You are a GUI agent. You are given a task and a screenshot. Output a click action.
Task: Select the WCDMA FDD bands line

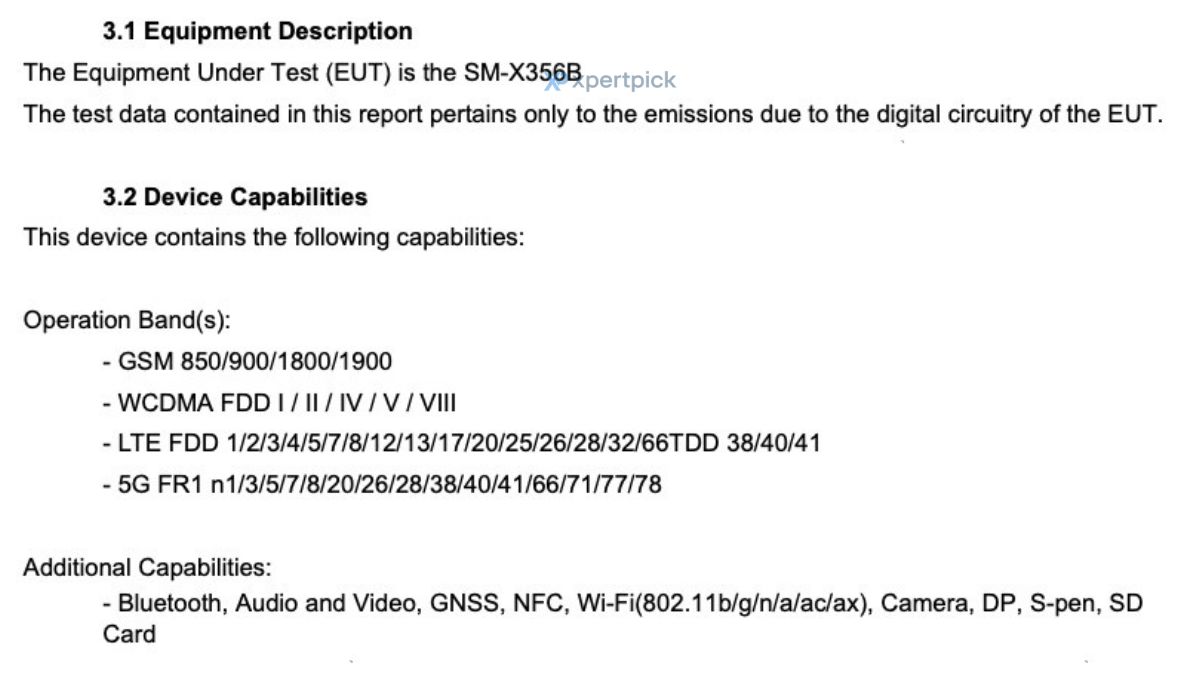(280, 402)
